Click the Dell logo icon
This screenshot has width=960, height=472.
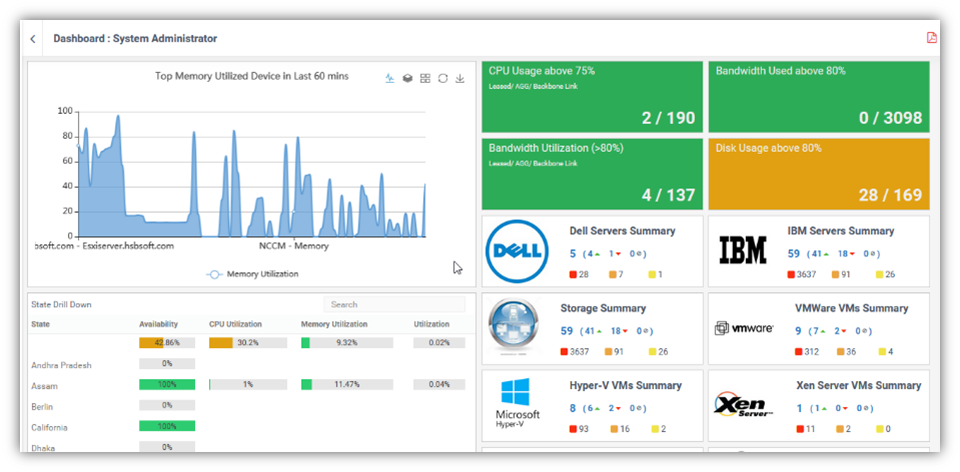pyautogui.click(x=517, y=251)
